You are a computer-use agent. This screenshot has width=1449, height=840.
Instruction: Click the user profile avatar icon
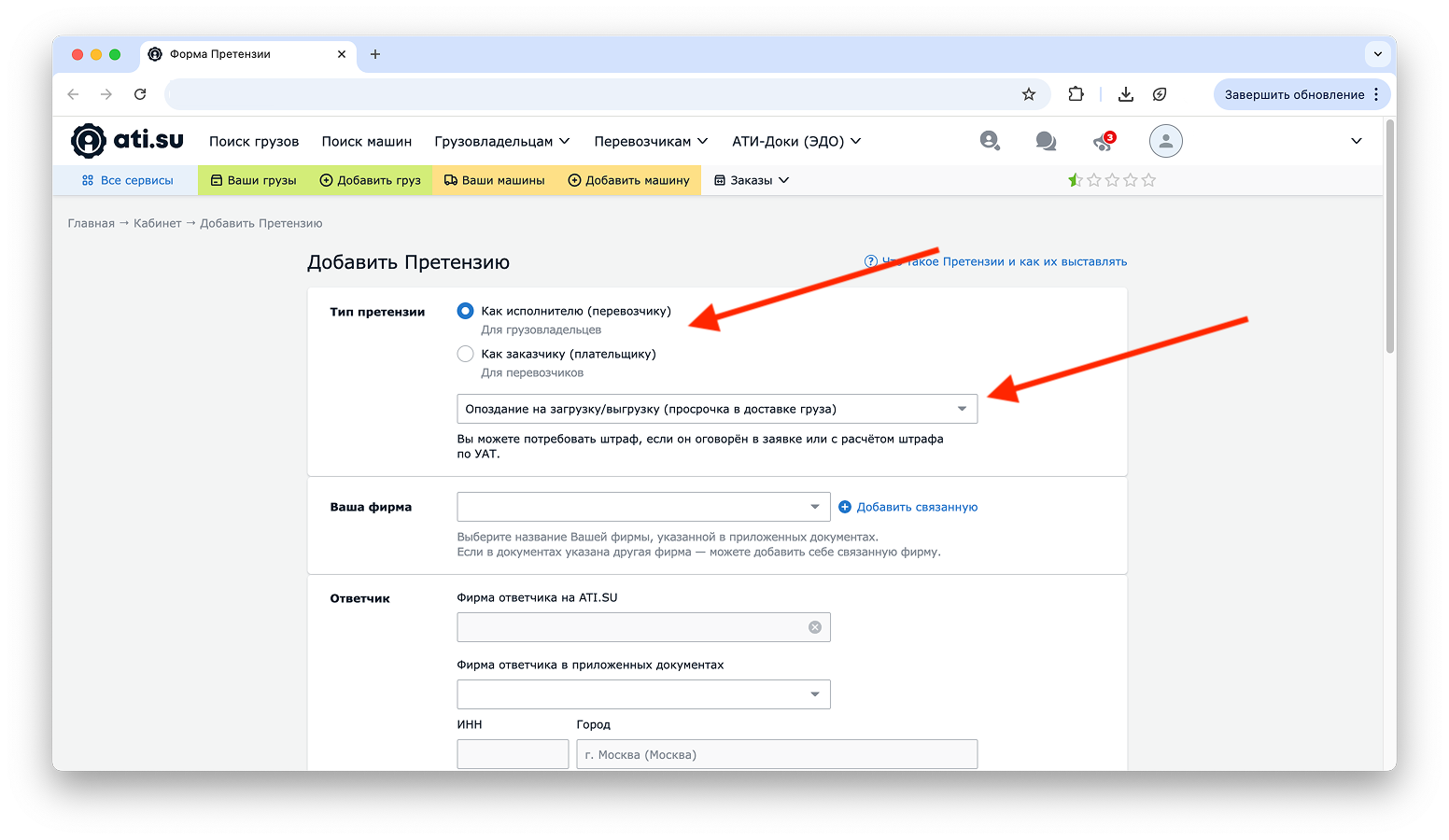pos(1165,141)
